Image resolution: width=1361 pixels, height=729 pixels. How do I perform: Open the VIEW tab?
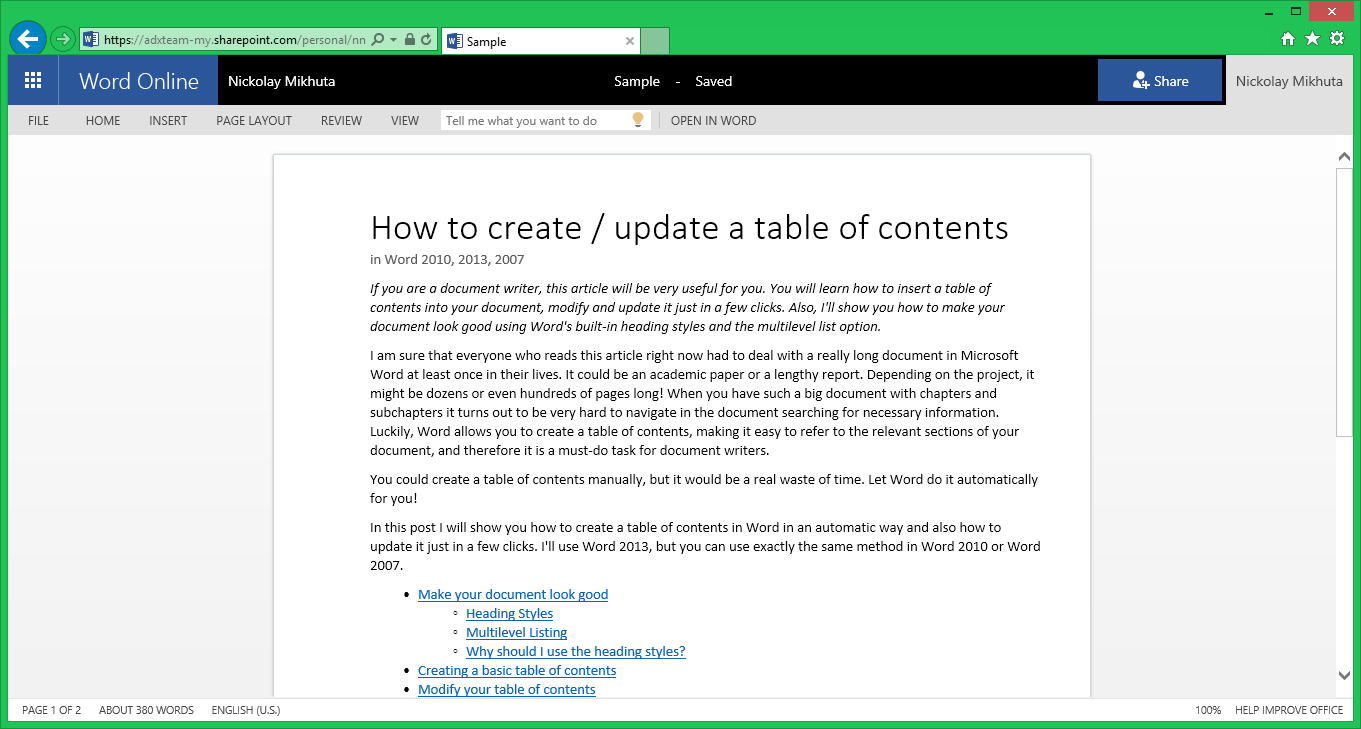point(405,120)
